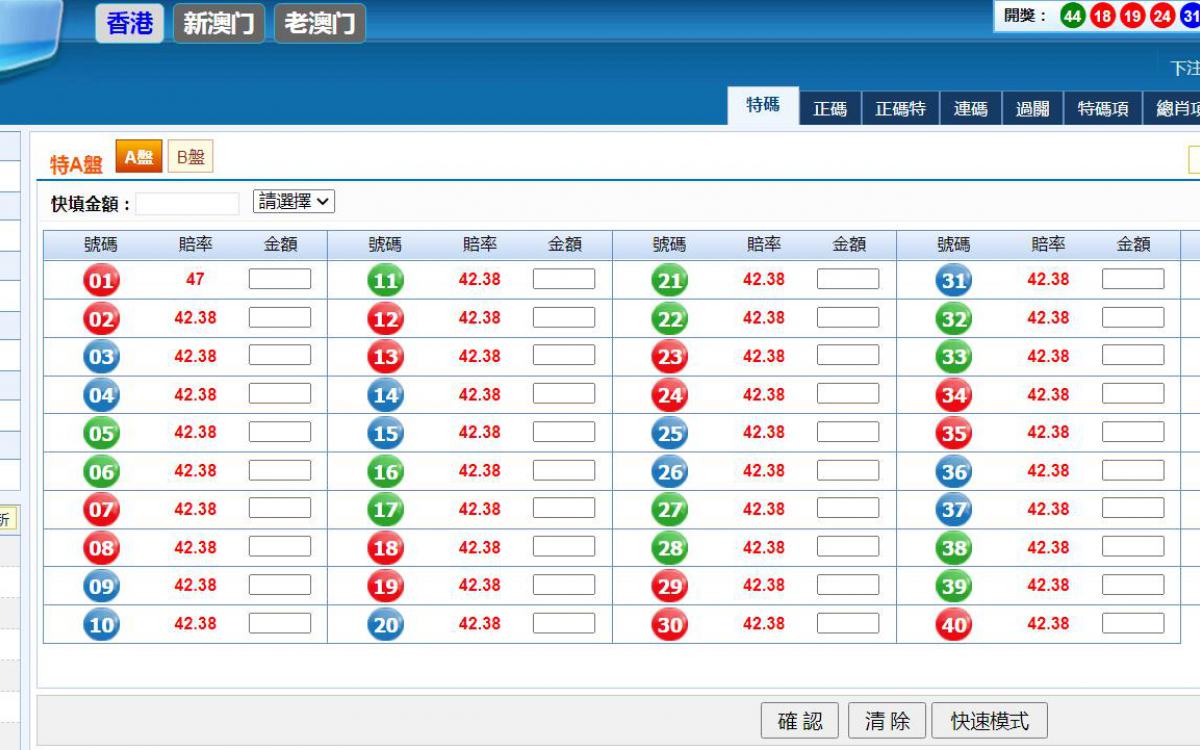Choose the red number 13 ball
1200x750 pixels.
(x=385, y=357)
